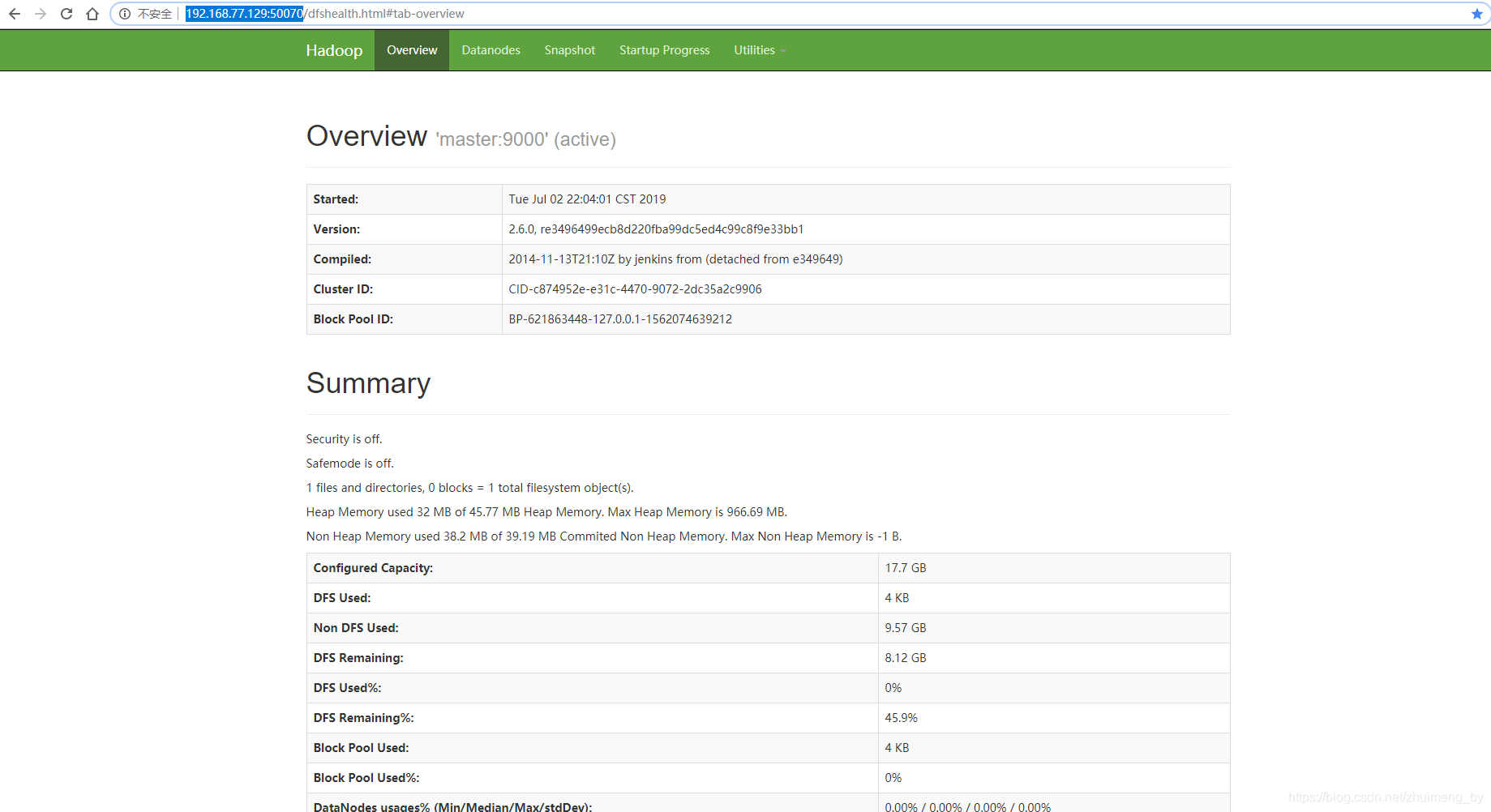Click the Non DFS Used: label

point(356,628)
